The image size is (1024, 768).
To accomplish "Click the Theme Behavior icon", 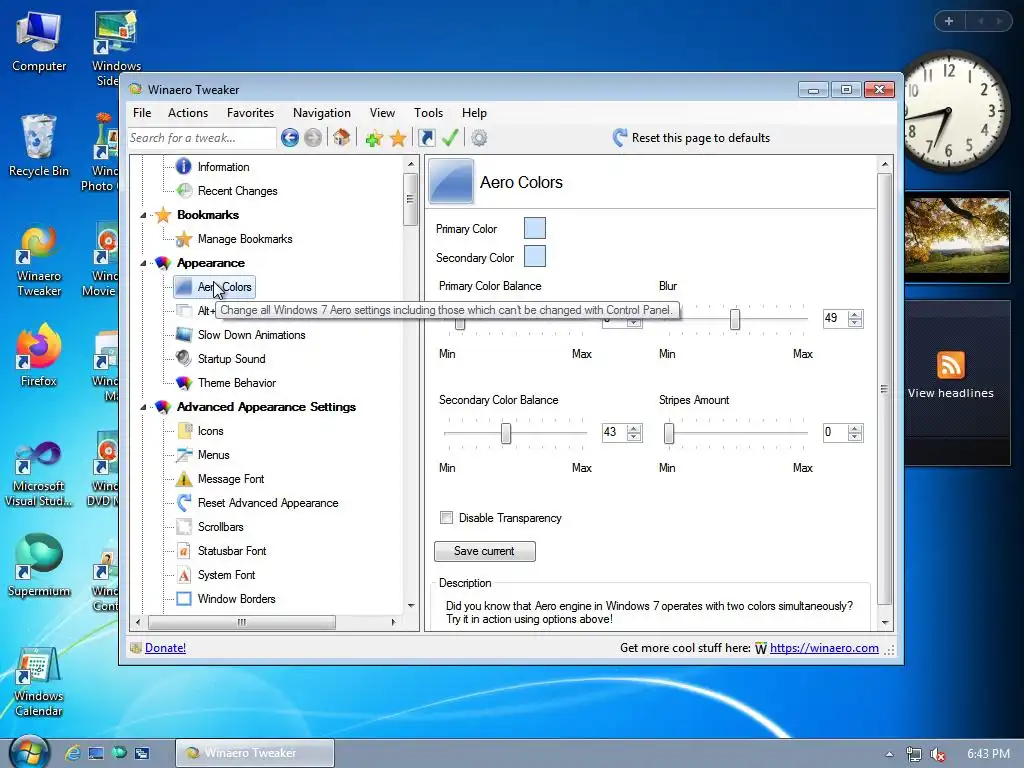I will (184, 383).
